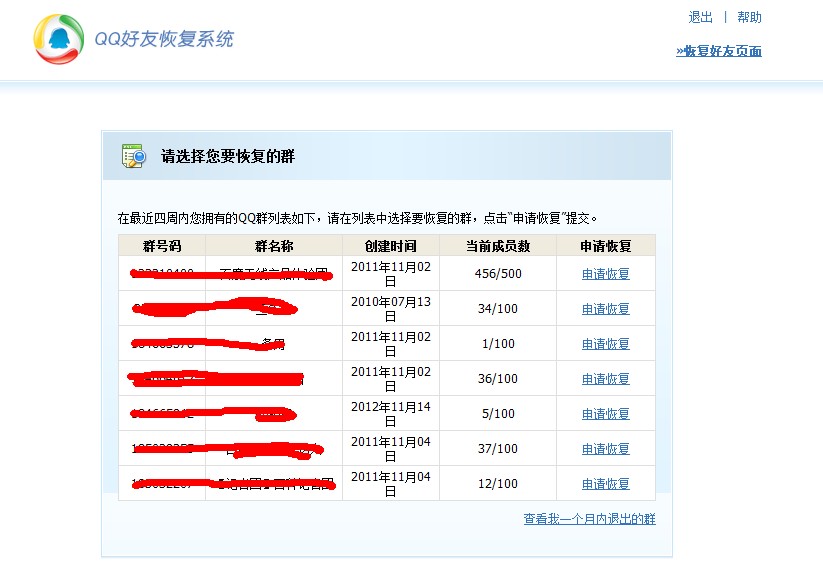Click the 申请恢复 column header
This screenshot has width=823, height=586.
606,246
